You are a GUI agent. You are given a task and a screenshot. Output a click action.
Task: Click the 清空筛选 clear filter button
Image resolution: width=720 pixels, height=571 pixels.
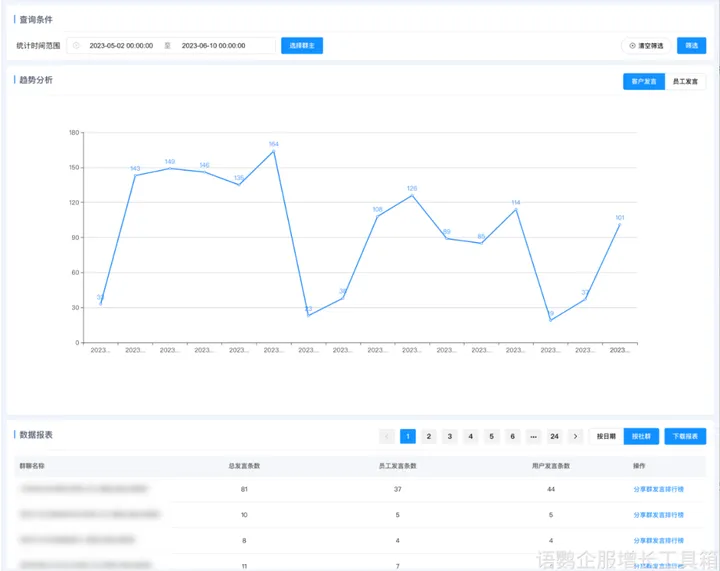point(646,46)
